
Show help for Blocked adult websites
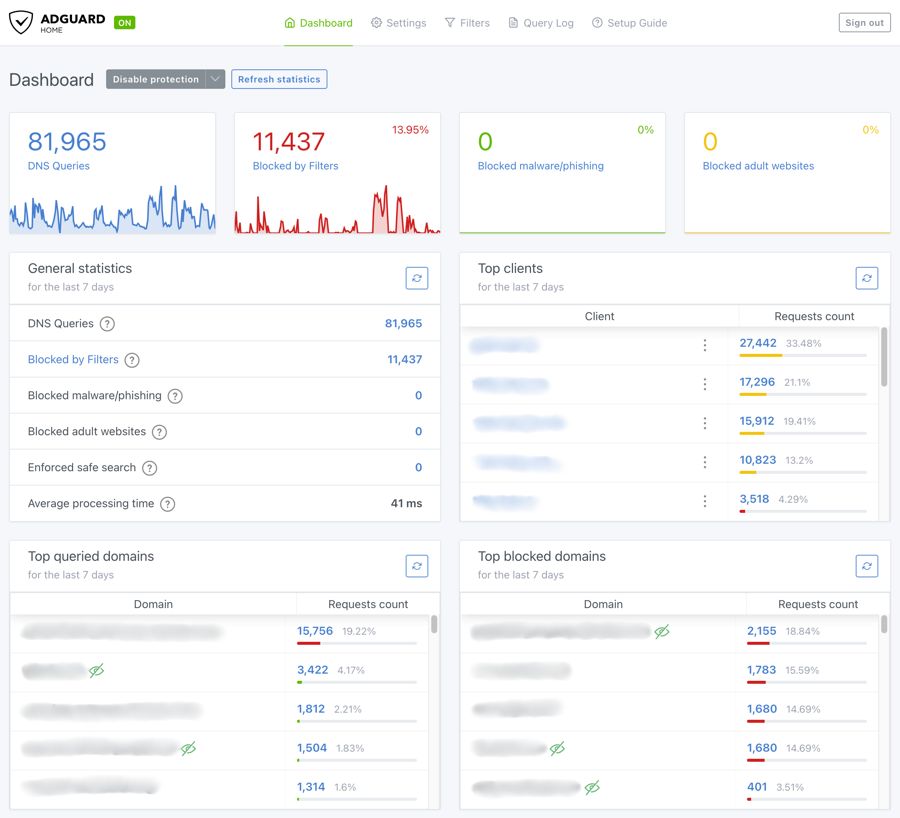[160, 432]
